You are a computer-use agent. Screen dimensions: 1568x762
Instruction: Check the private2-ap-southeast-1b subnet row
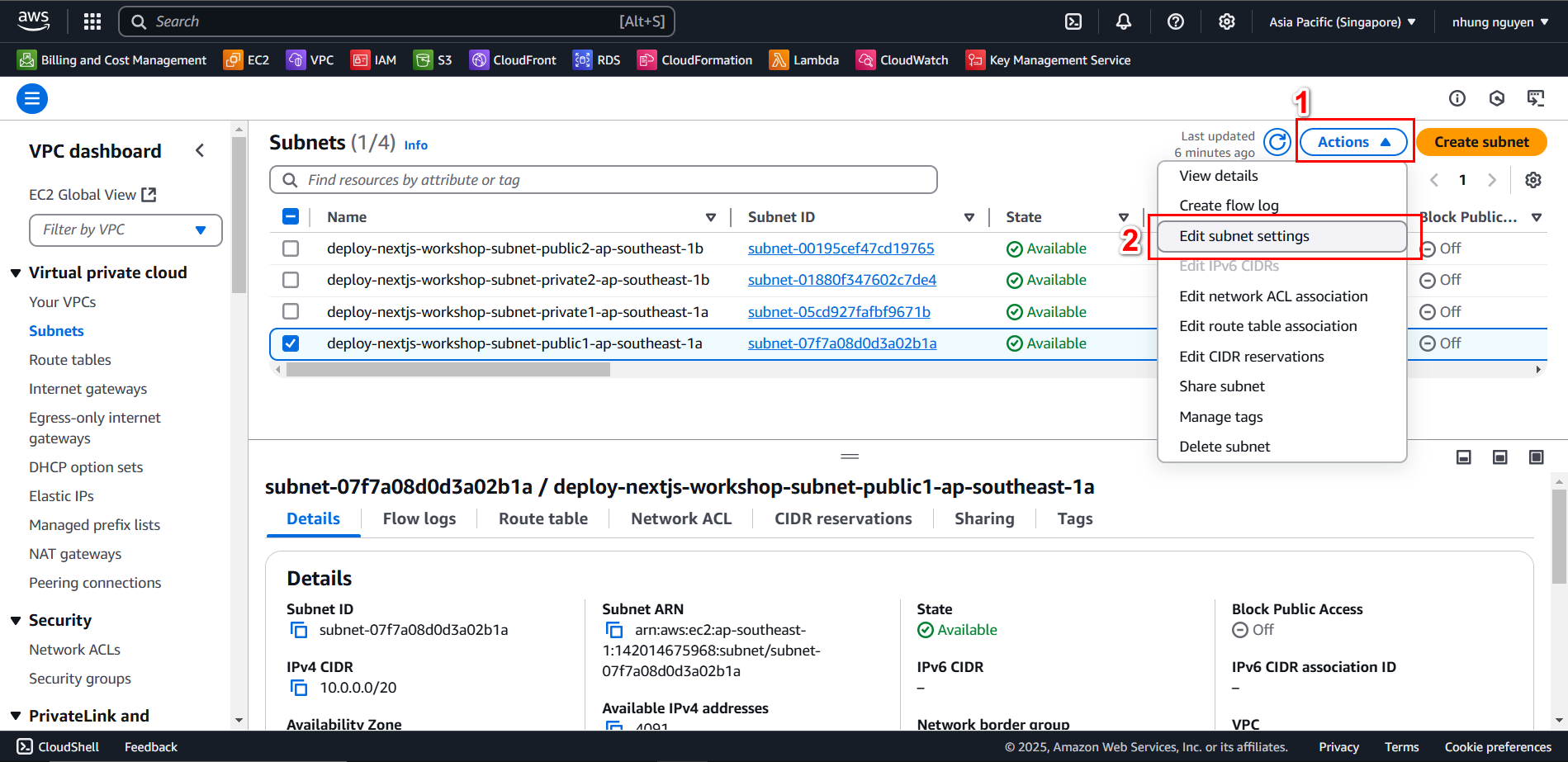(291, 280)
